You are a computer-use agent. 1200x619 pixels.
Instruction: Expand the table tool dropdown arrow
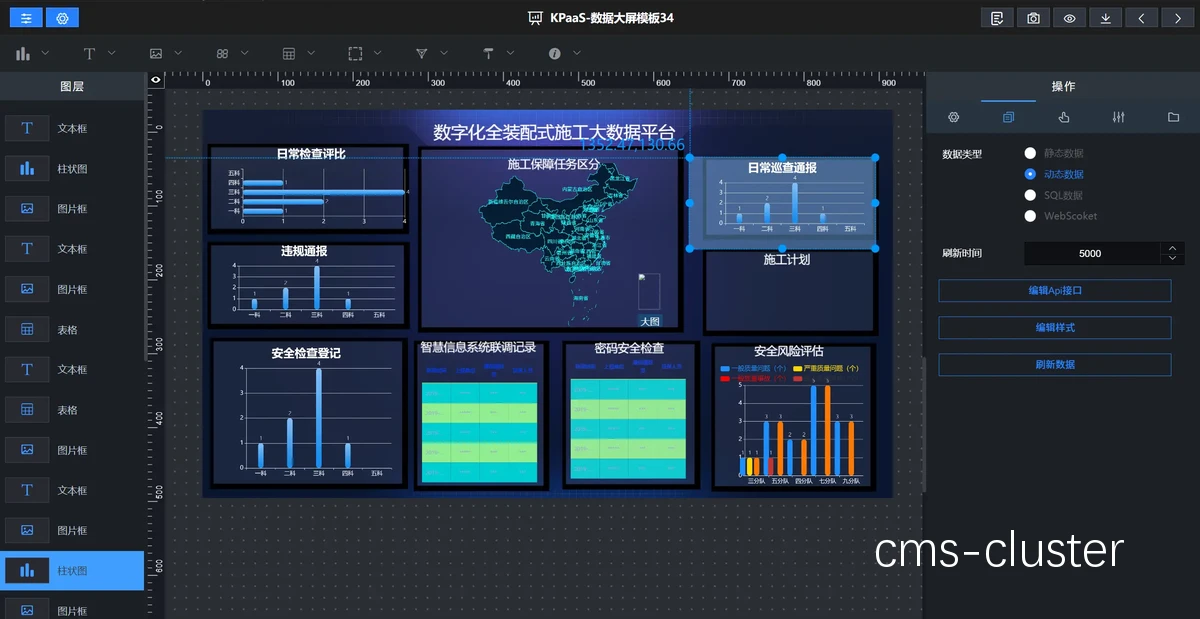click(311, 53)
